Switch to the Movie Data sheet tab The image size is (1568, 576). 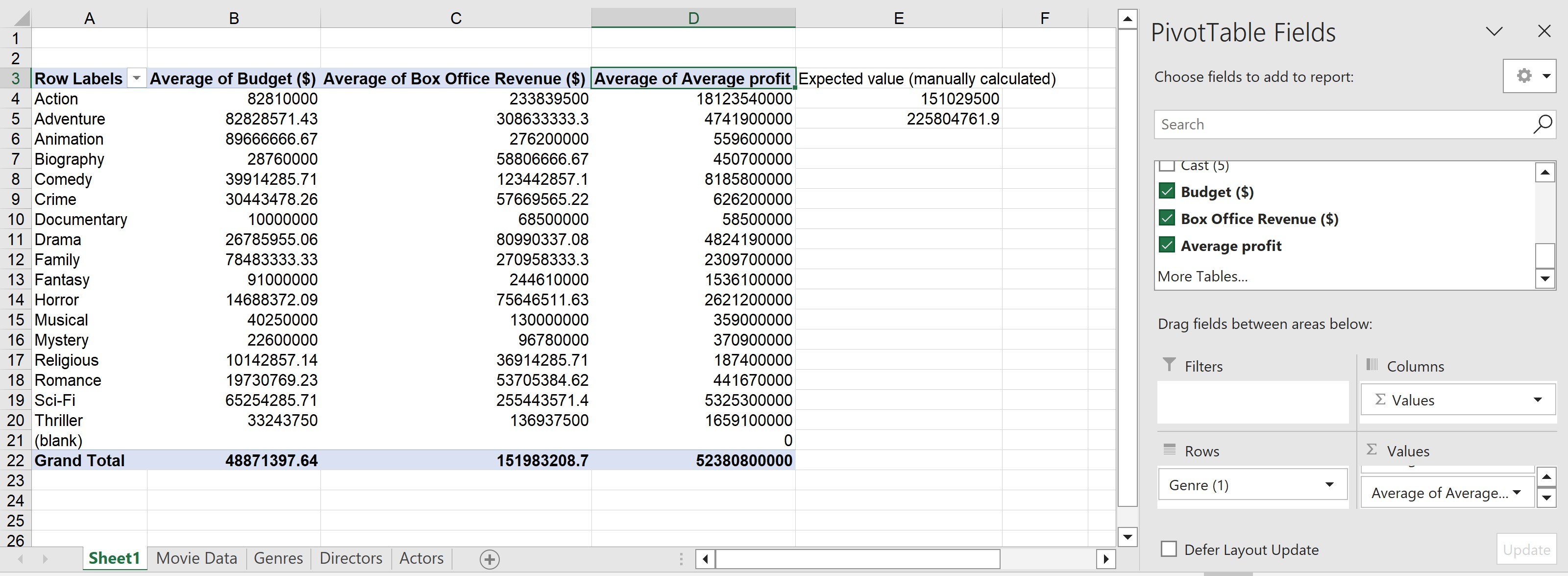pos(196,558)
